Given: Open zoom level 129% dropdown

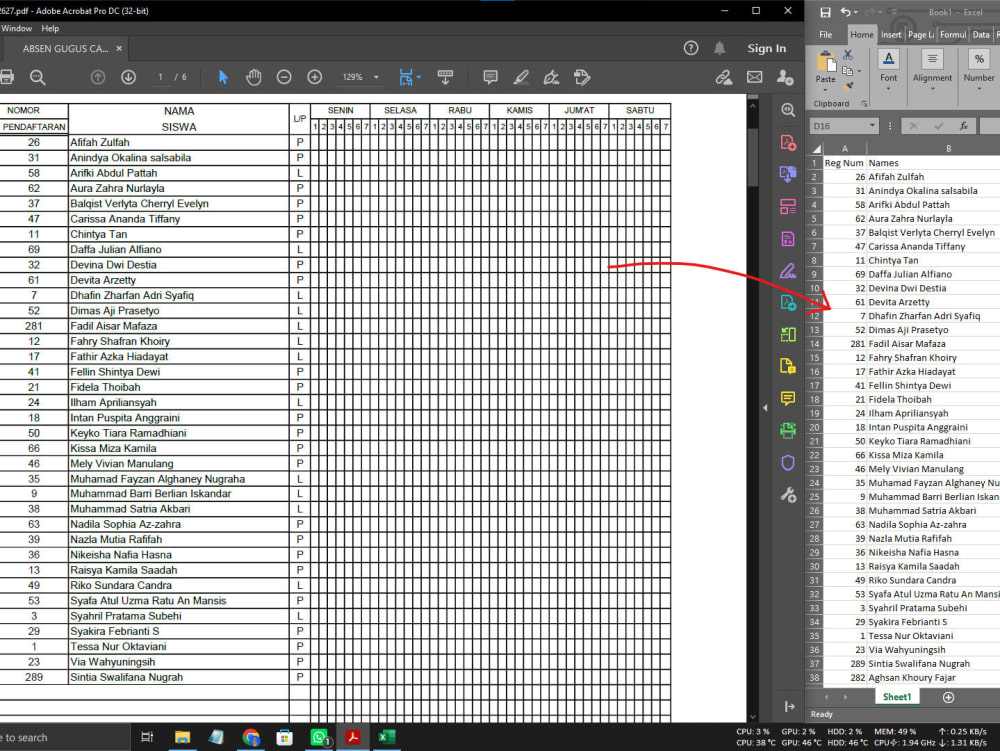Looking at the screenshot, I should 376,77.
